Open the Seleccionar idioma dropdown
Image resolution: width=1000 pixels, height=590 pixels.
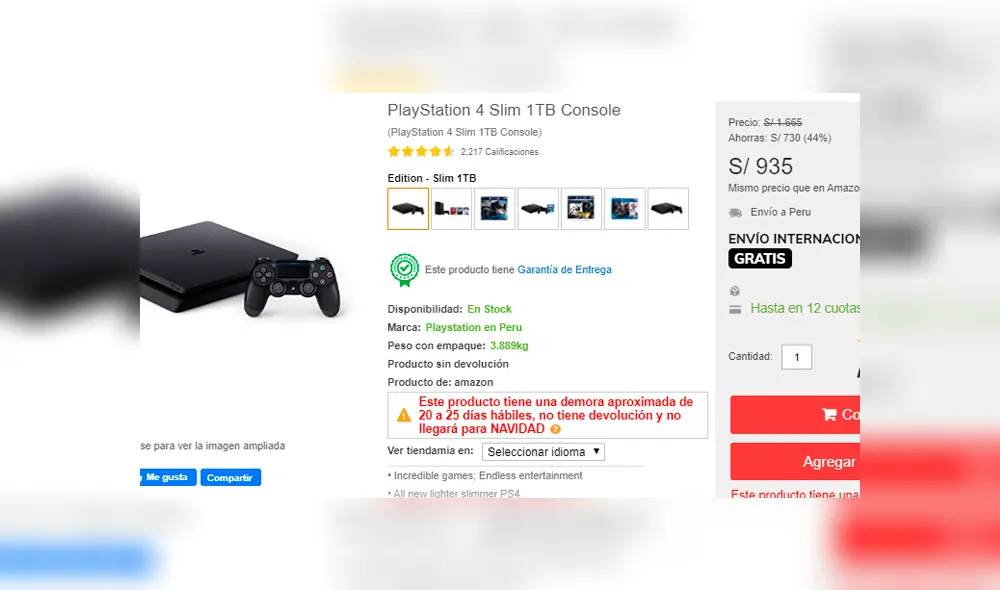(543, 451)
